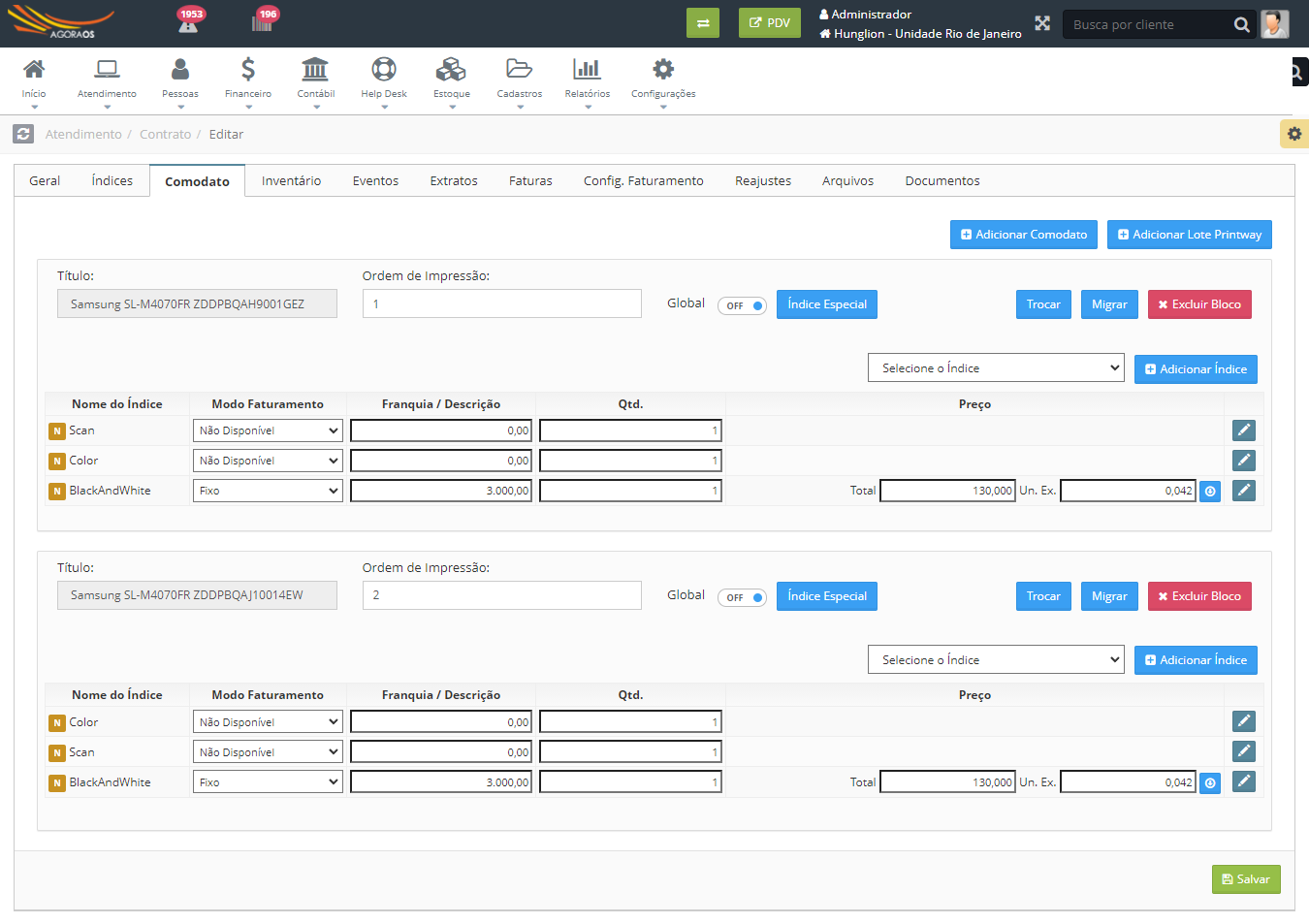The width and height of the screenshot is (1309, 924).
Task: Click the barcode icon with badge 196
Action: pos(264,20)
